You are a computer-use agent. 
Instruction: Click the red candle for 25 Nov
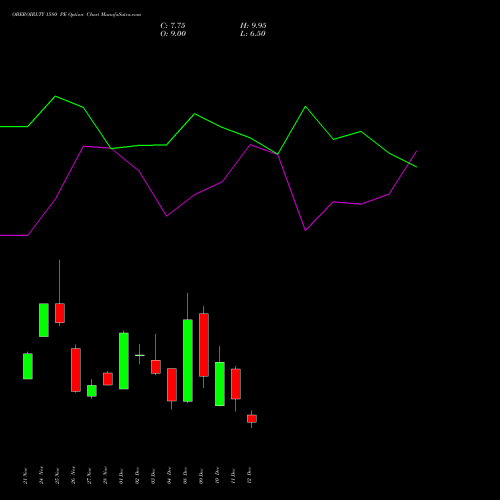point(60,313)
